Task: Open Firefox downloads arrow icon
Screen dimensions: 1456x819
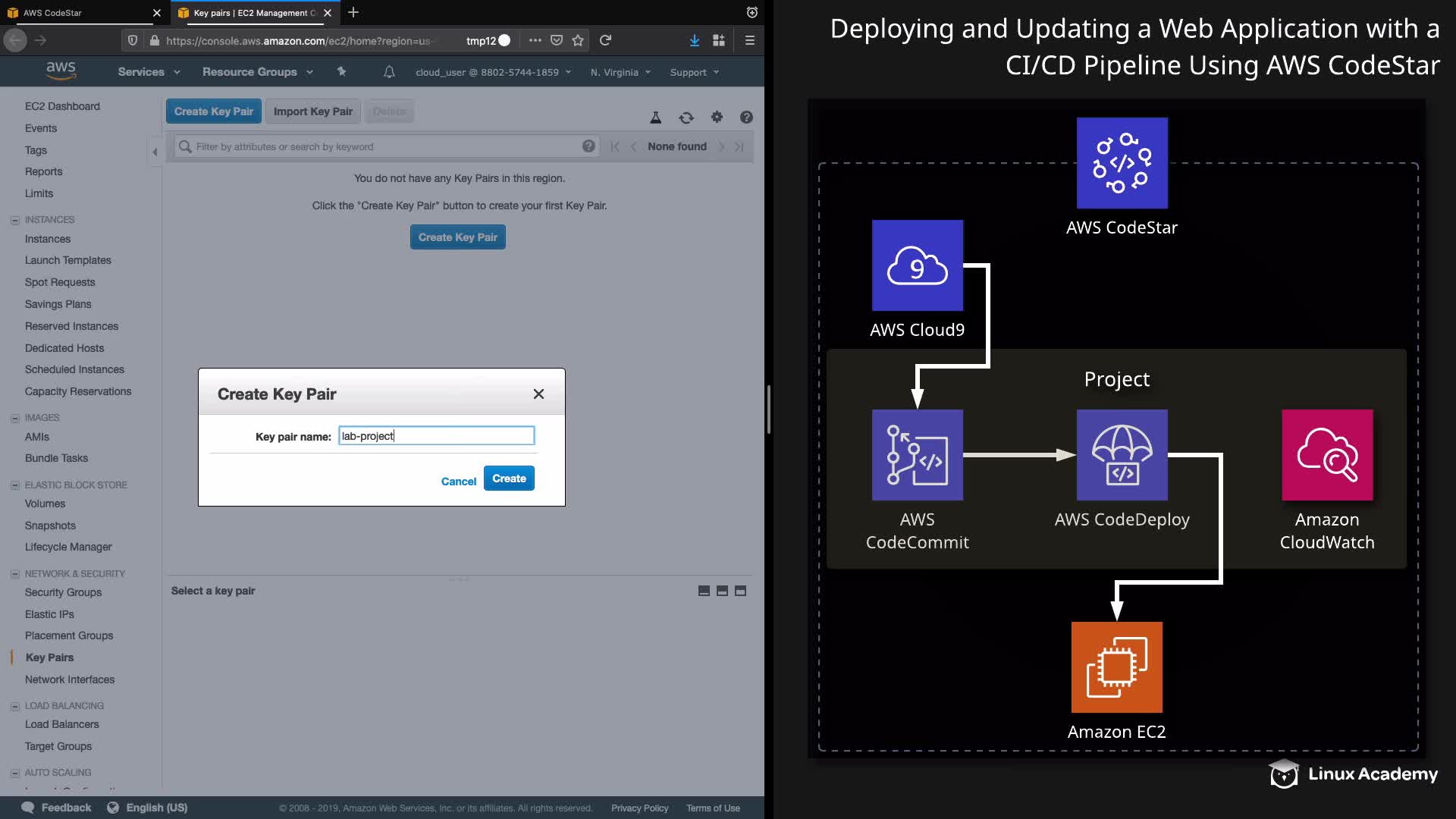Action: (x=694, y=41)
